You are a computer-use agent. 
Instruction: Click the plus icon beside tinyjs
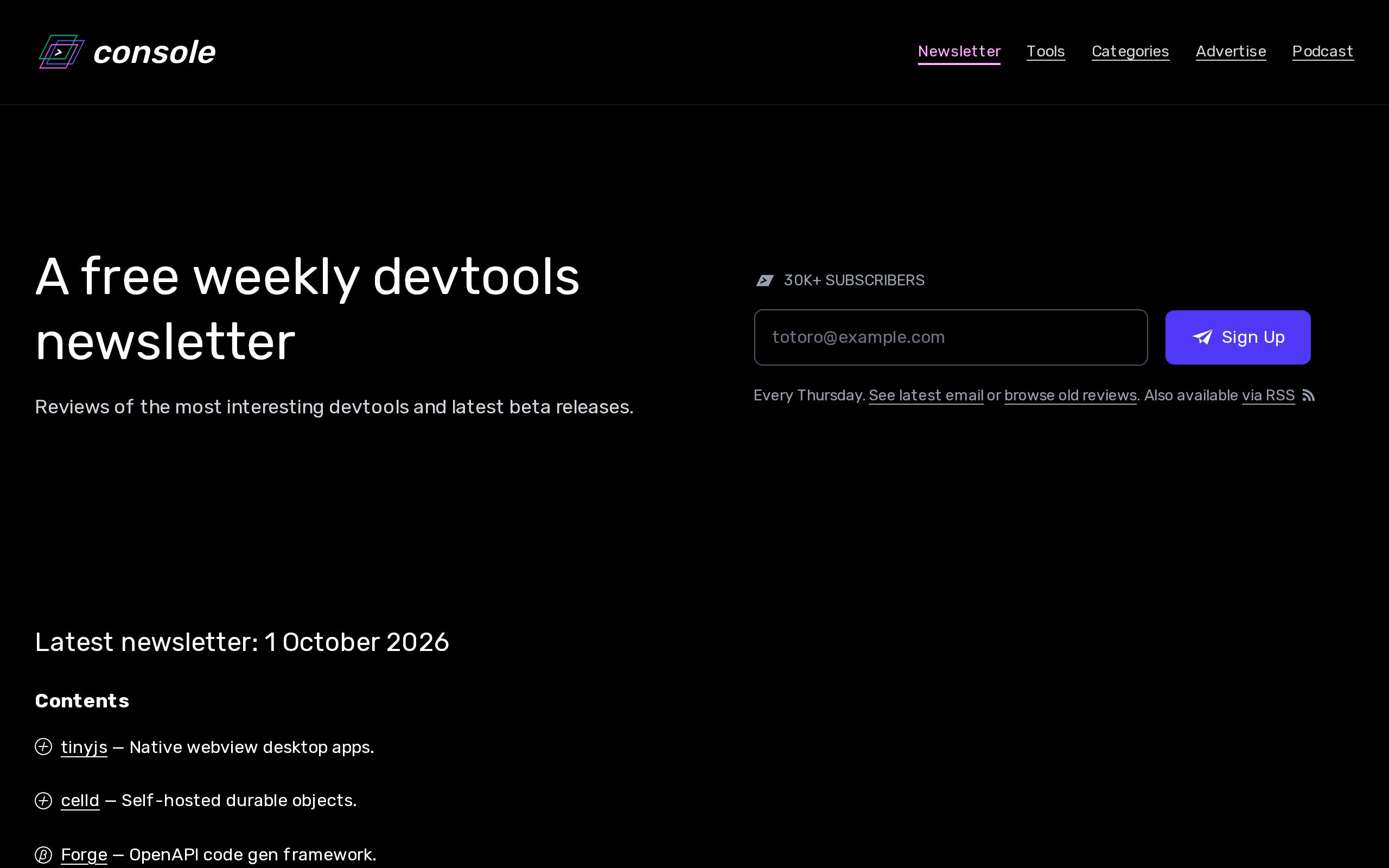coord(43,746)
